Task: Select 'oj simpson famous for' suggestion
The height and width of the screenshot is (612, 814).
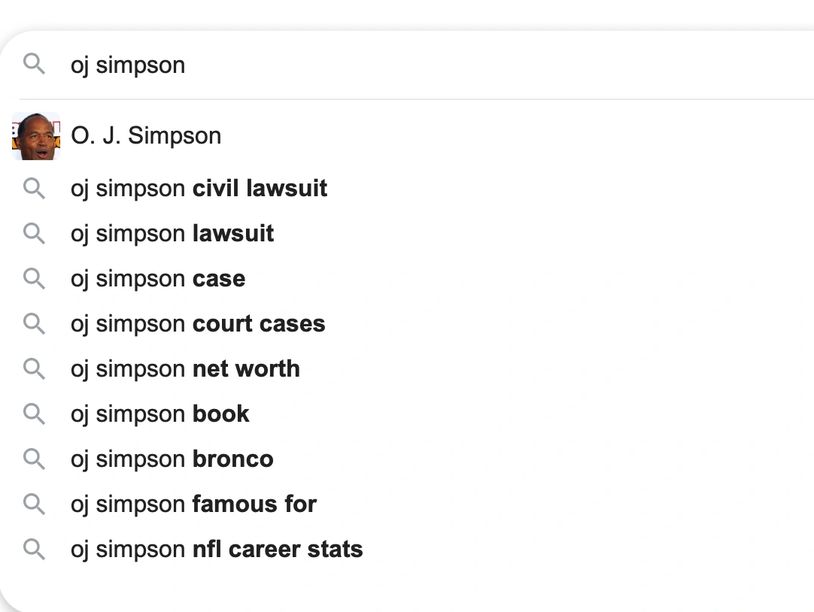Action: (x=193, y=504)
